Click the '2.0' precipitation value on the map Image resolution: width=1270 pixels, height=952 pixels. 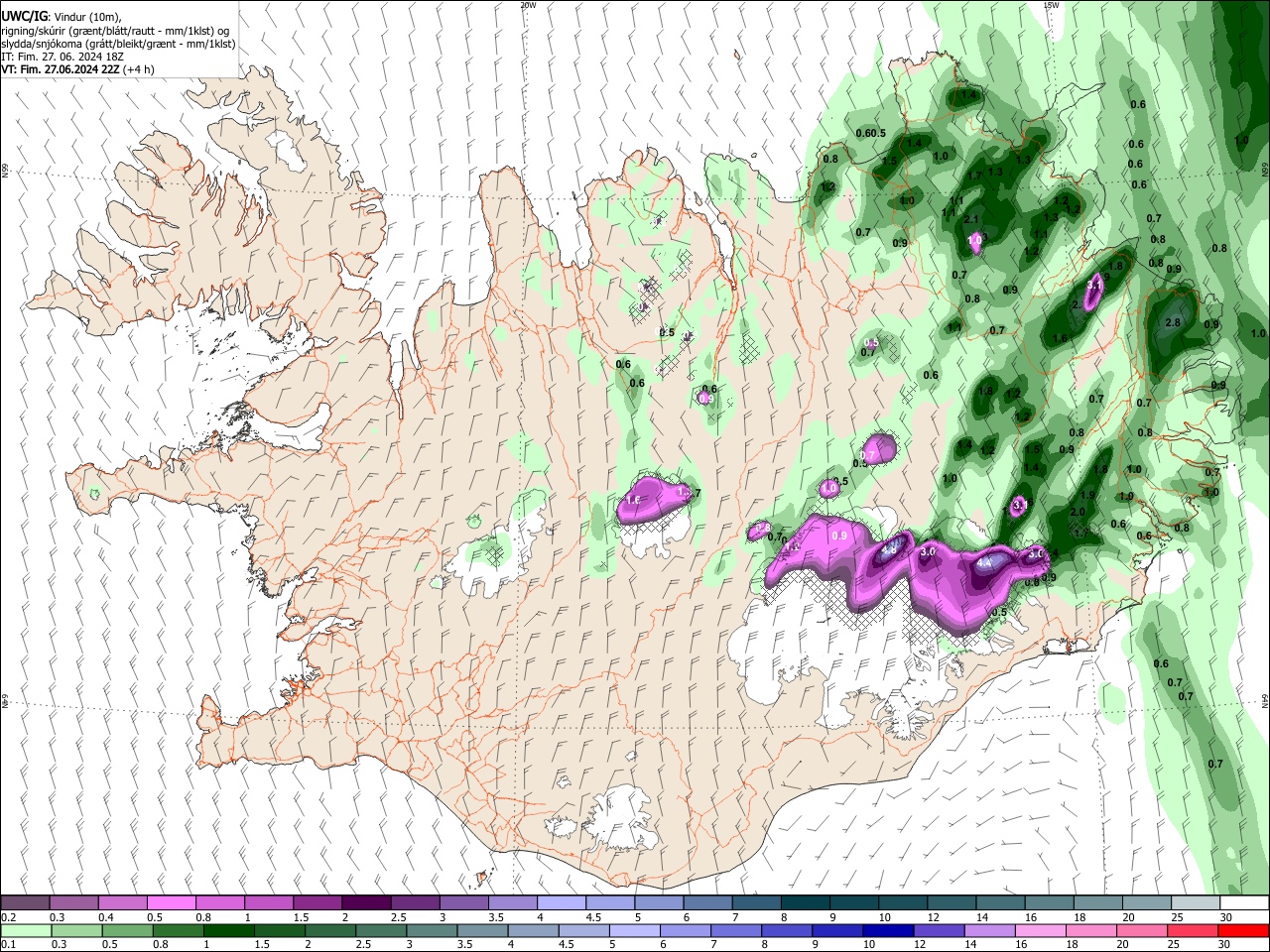1078,512
